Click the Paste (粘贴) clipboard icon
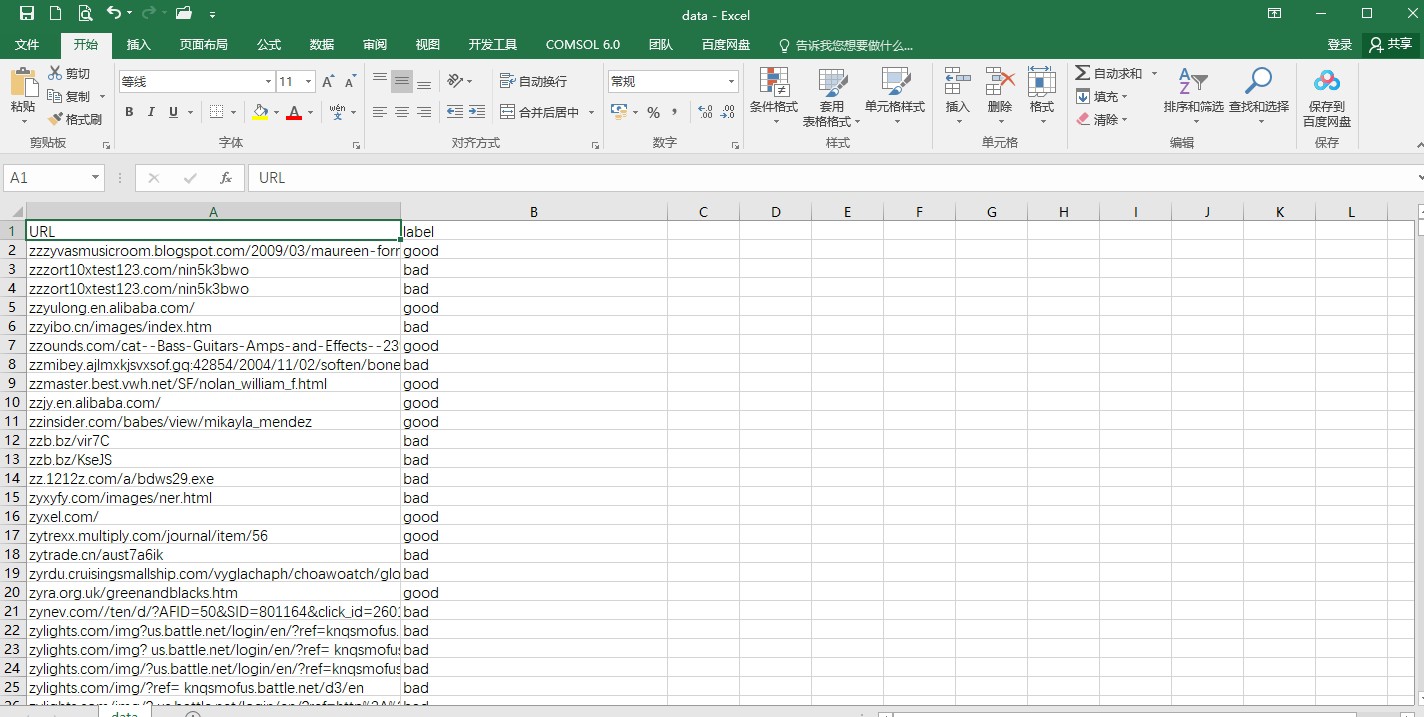This screenshot has width=1424, height=717. (23, 84)
